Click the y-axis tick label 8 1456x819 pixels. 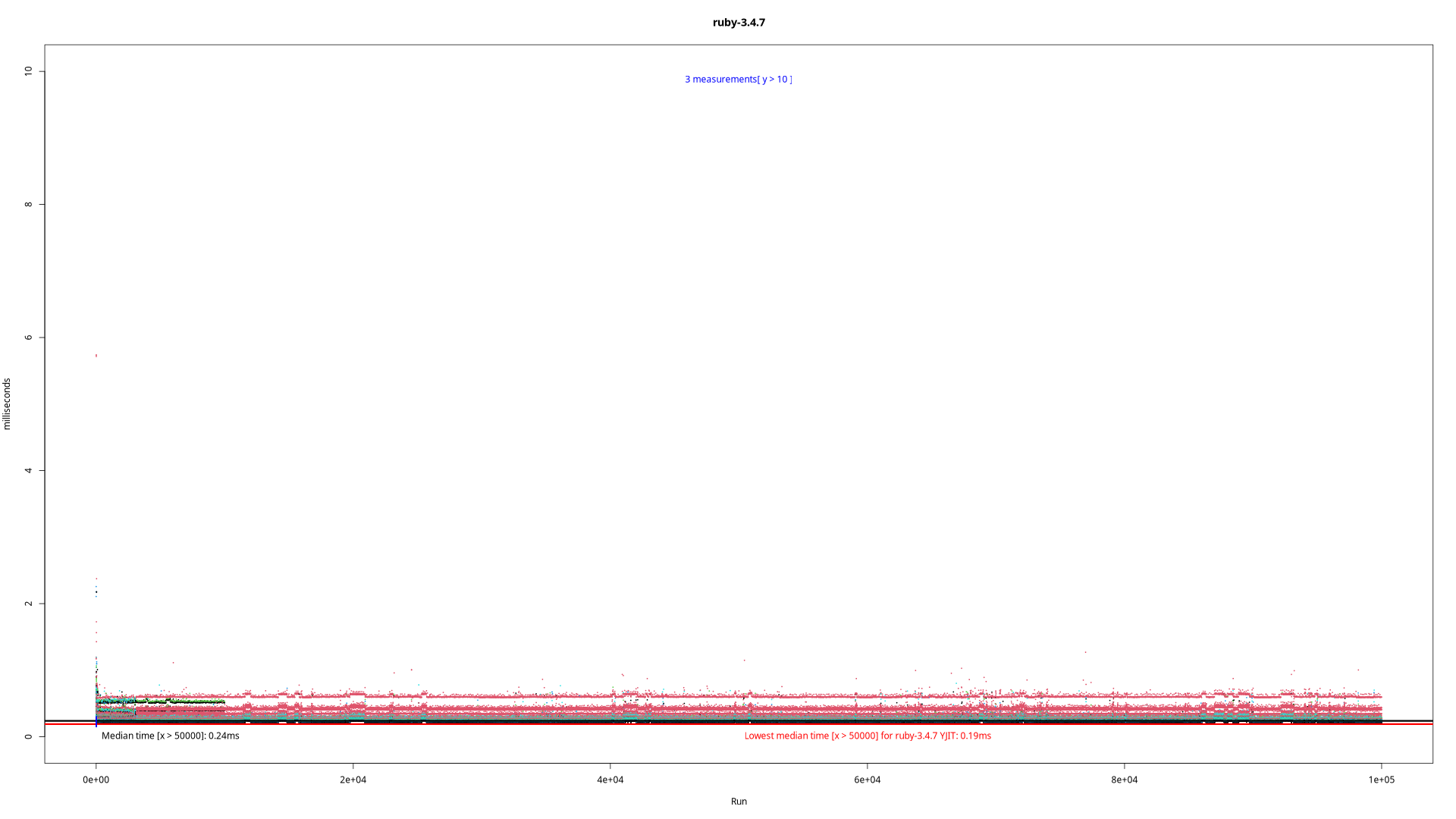click(29, 204)
